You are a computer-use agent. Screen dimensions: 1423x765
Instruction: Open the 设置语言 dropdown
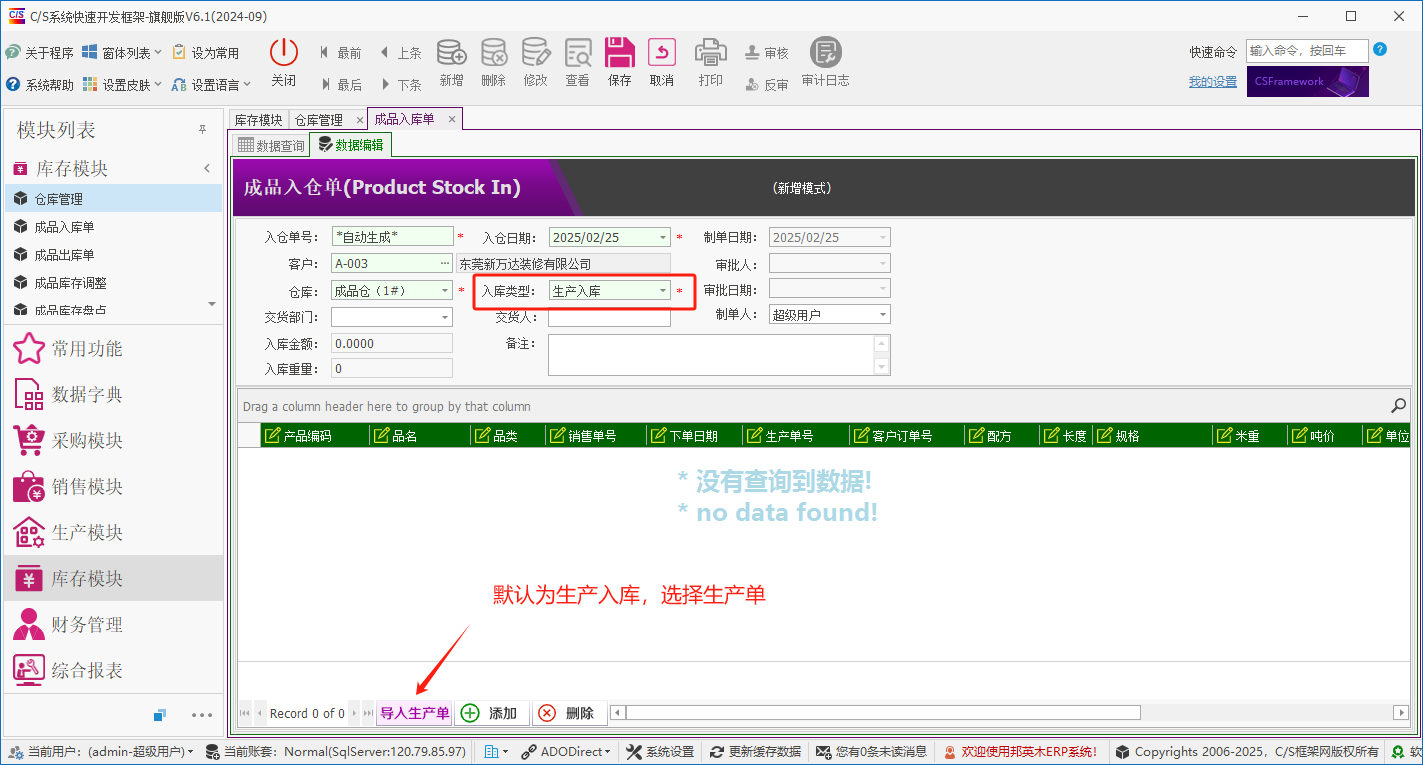click(x=211, y=85)
